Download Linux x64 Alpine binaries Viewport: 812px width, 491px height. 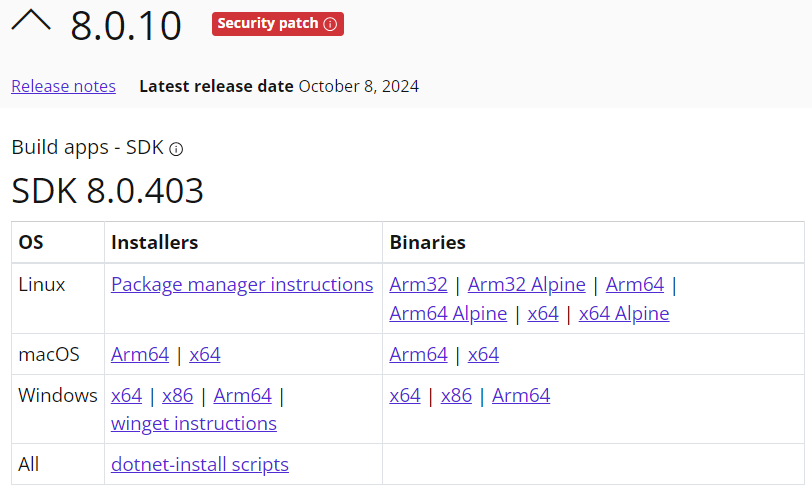[624, 314]
